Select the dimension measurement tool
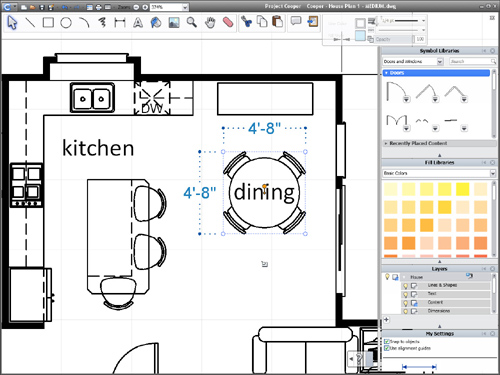500x375 pixels. point(120,23)
